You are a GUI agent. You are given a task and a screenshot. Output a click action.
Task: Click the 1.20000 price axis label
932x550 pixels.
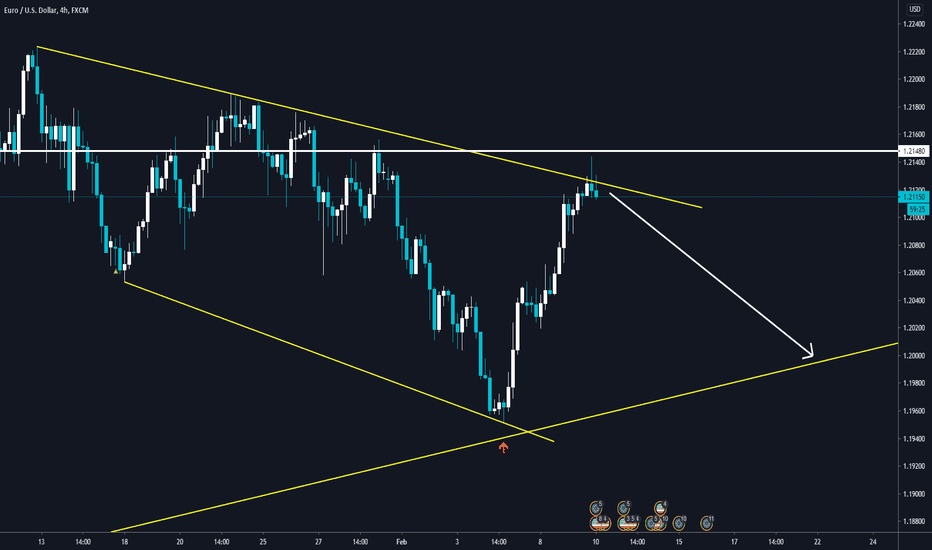pos(914,356)
